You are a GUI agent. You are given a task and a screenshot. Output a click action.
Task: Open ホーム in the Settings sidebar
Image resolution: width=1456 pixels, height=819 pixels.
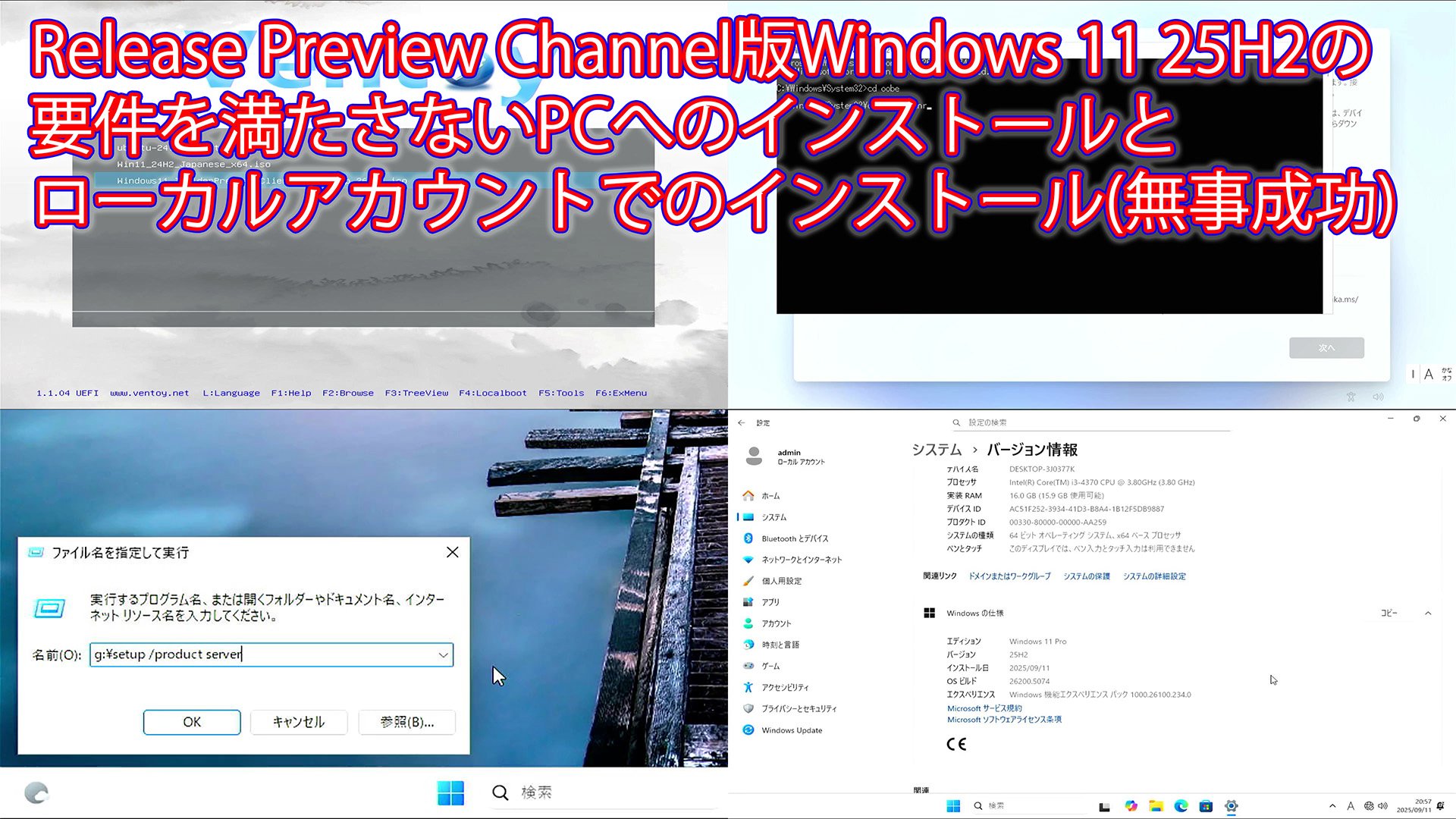(x=762, y=496)
